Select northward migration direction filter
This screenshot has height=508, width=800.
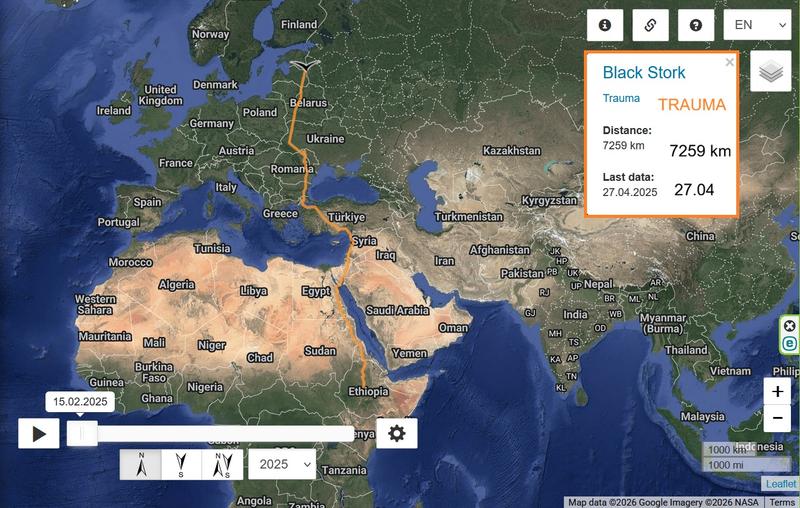pyautogui.click(x=141, y=465)
